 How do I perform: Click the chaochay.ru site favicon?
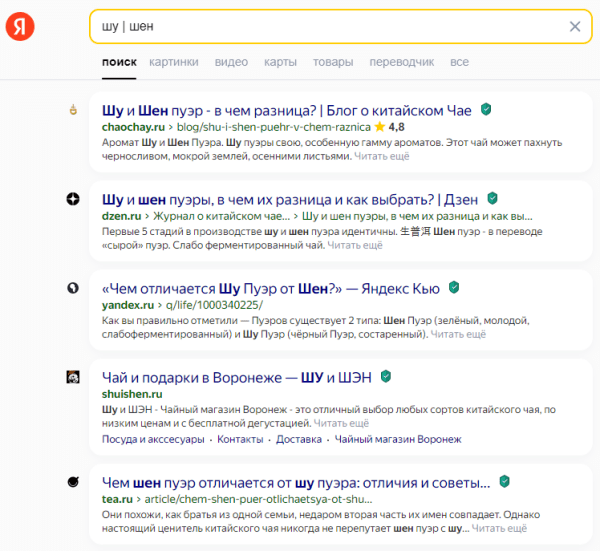[x=73, y=110]
